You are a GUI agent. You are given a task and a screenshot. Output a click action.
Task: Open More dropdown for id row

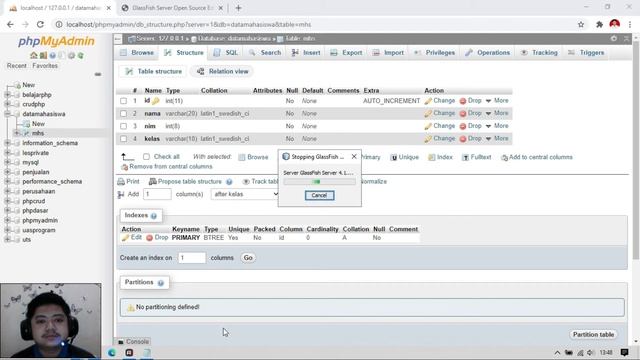pos(497,100)
